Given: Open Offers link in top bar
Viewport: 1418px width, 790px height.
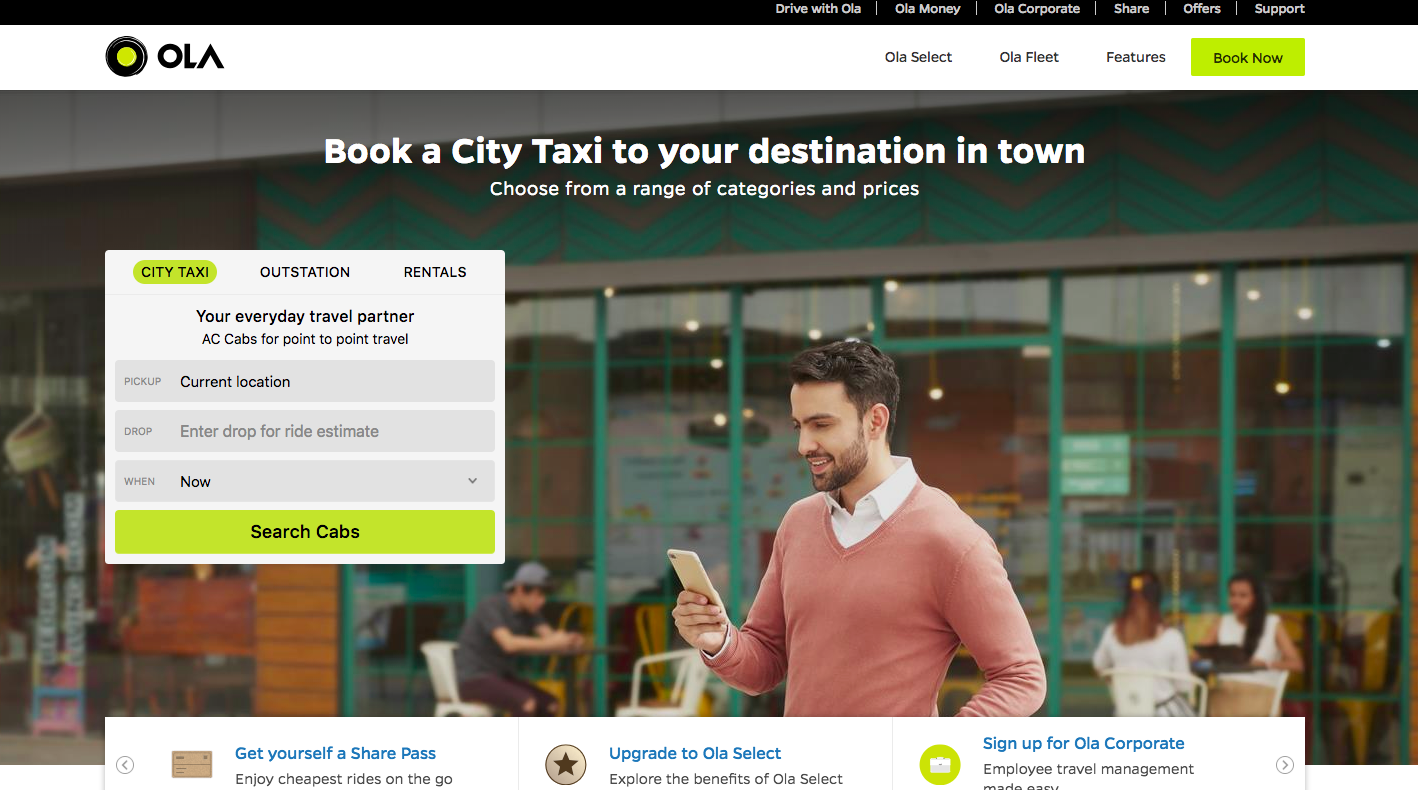Looking at the screenshot, I should pyautogui.click(x=1202, y=9).
